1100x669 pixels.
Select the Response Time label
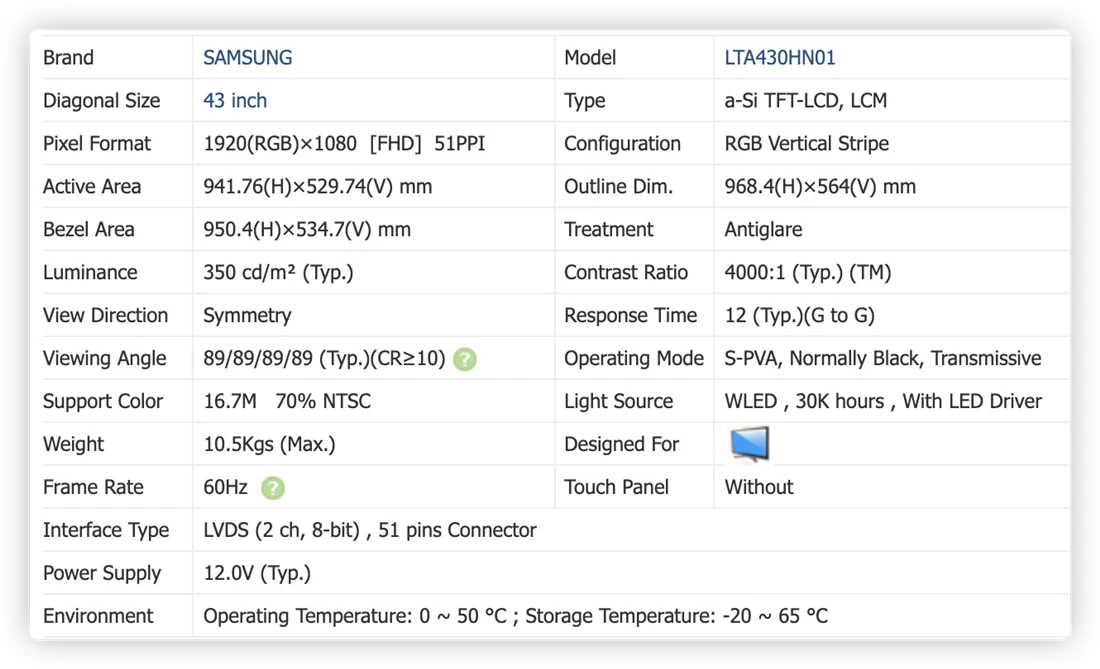tap(631, 315)
